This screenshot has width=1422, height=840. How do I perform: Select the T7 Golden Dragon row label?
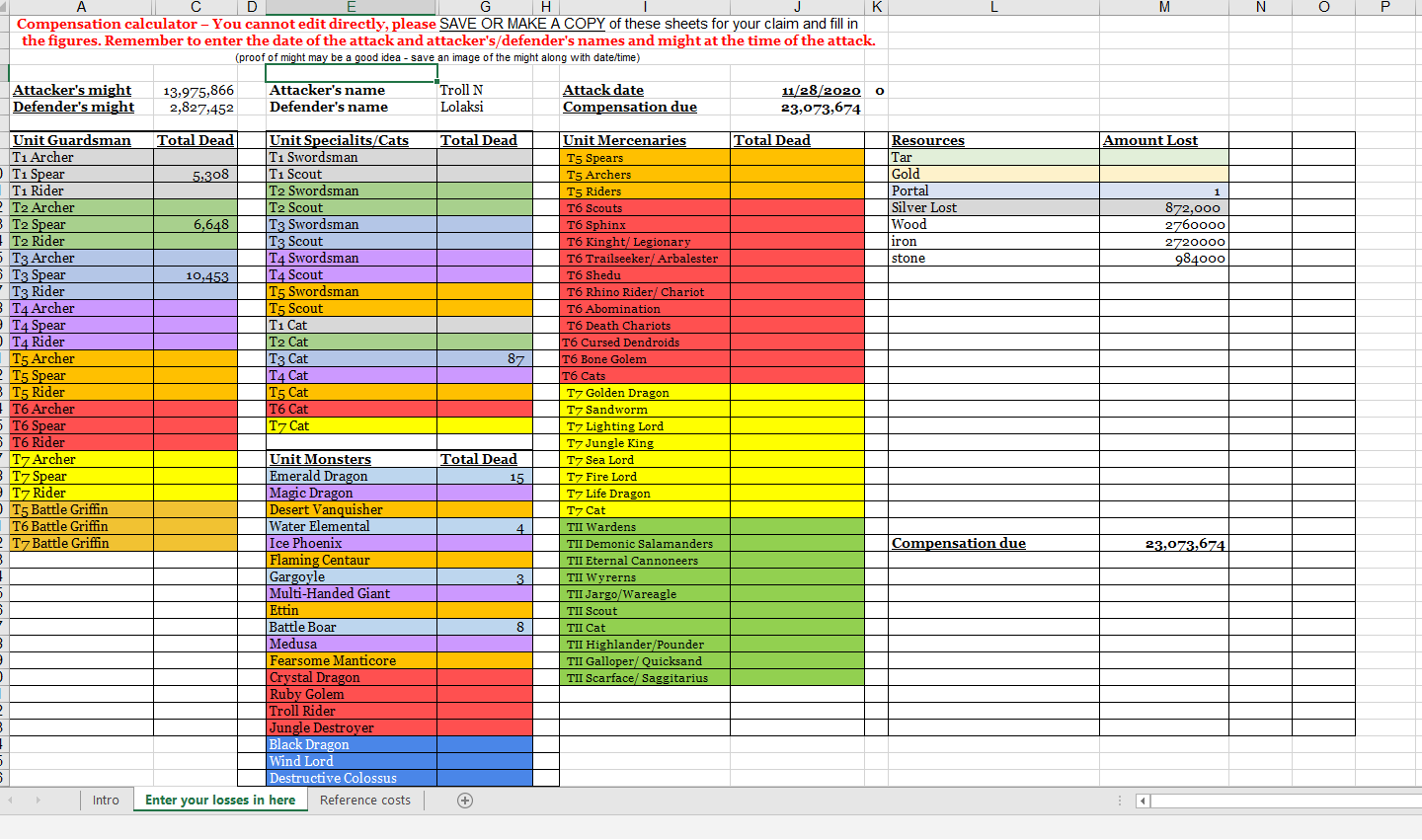point(646,393)
